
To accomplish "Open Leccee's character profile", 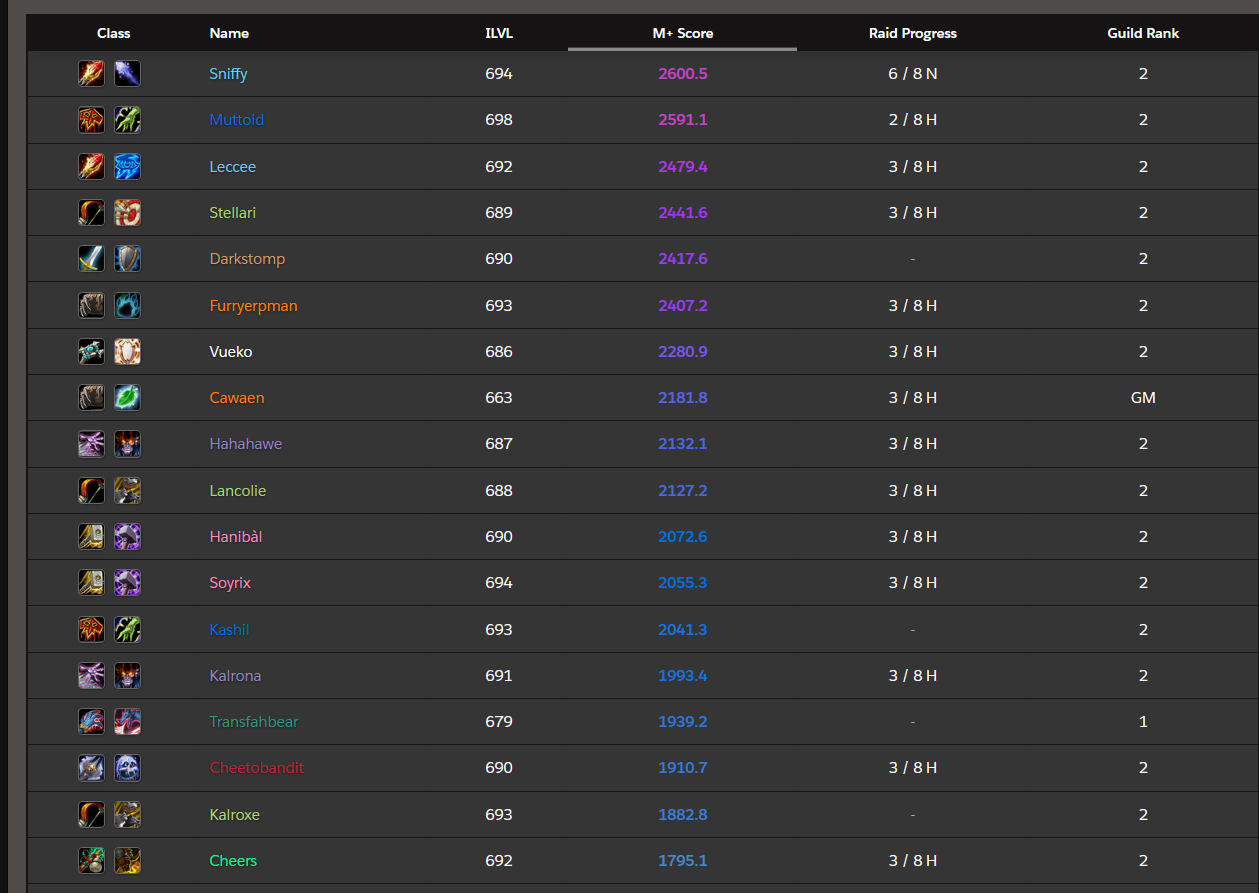I will (233, 166).
